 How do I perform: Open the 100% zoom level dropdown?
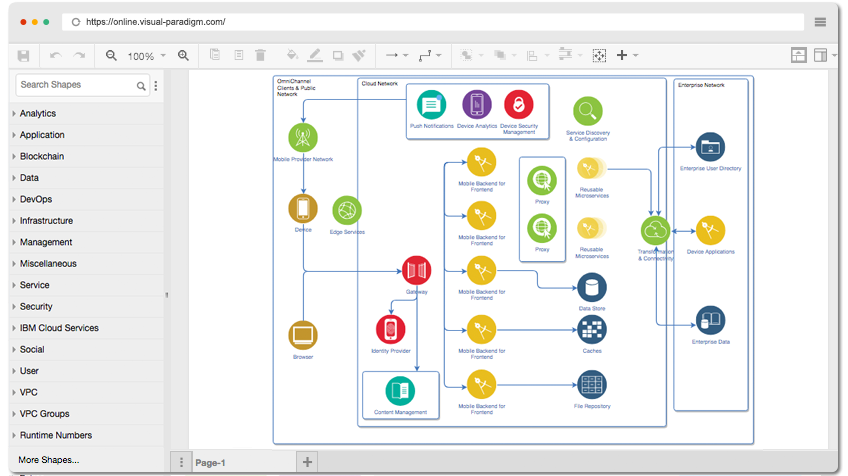pyautogui.click(x=147, y=56)
